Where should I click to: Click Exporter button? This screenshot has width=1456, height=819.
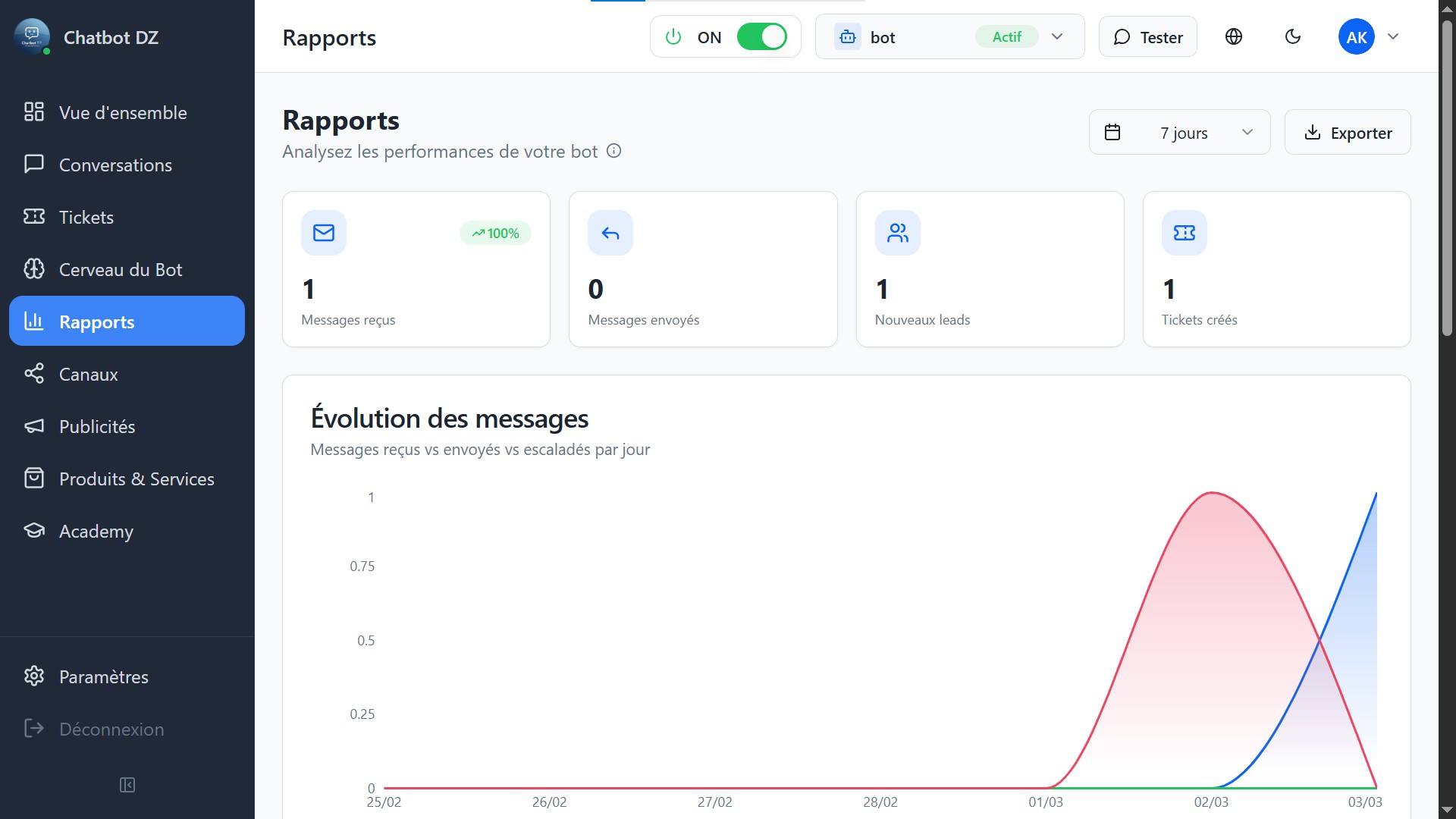click(x=1348, y=132)
